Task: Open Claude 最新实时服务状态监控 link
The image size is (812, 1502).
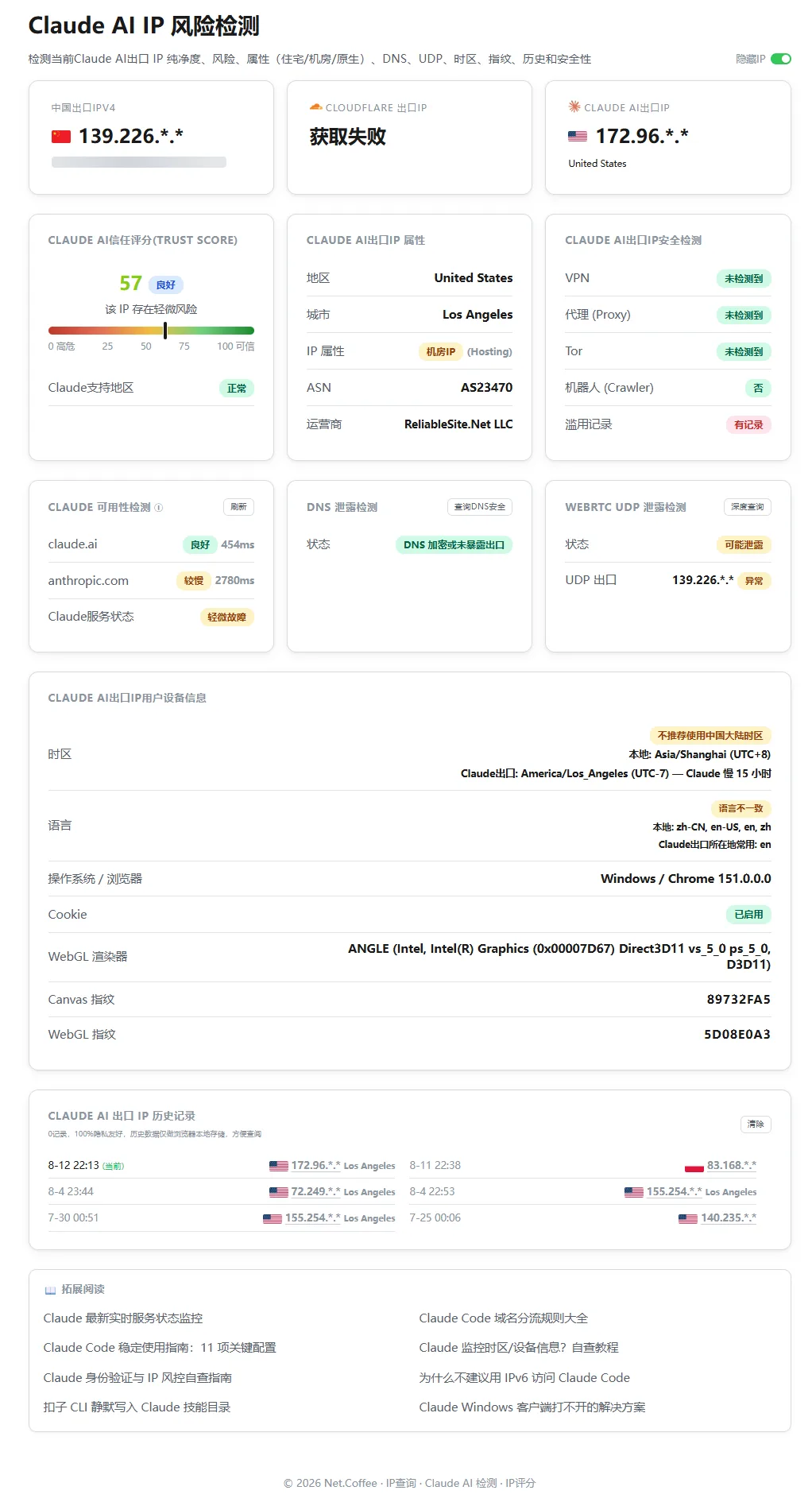Action: 123,1318
